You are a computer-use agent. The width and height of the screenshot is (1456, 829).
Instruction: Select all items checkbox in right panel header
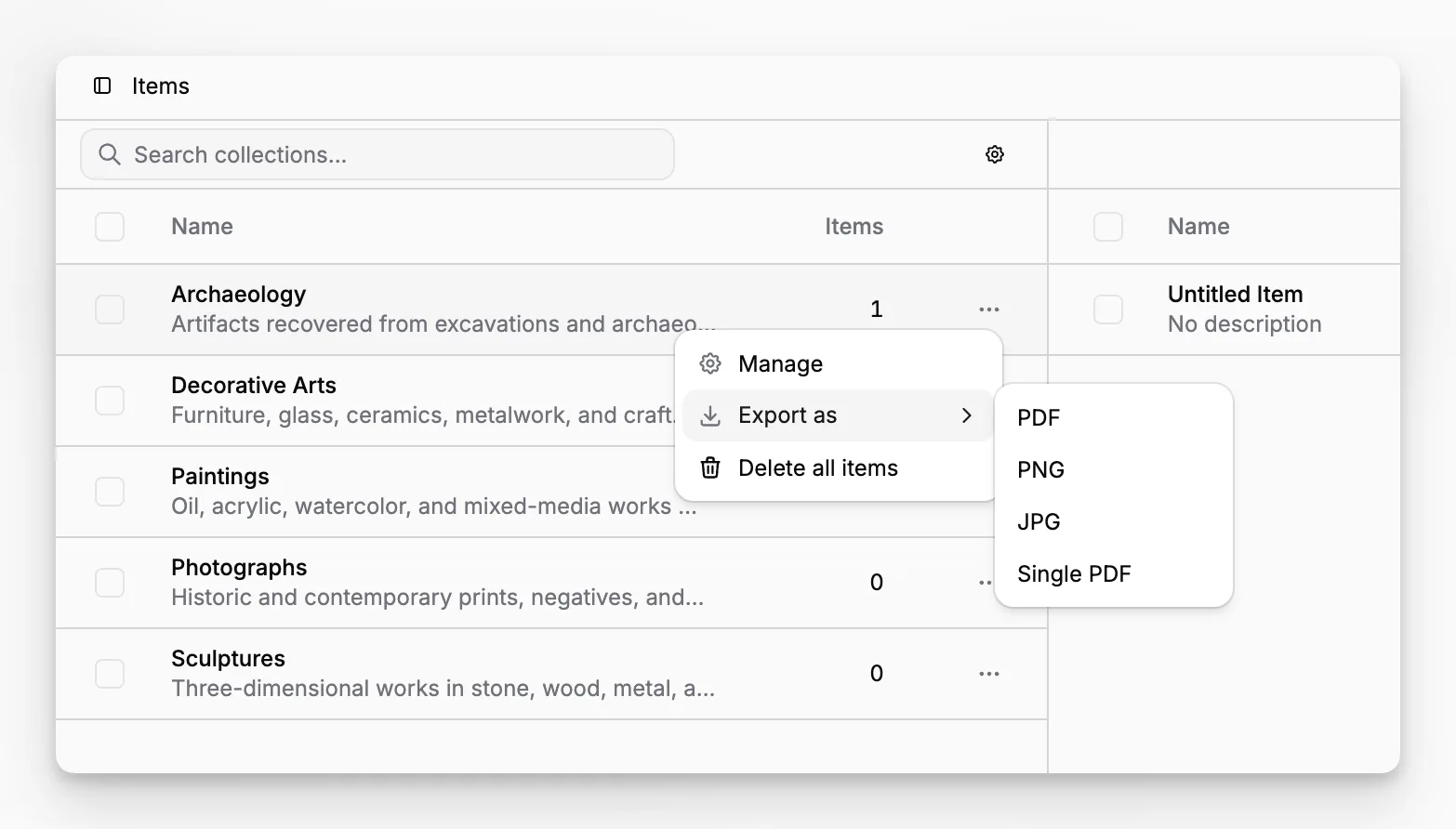point(1108,227)
